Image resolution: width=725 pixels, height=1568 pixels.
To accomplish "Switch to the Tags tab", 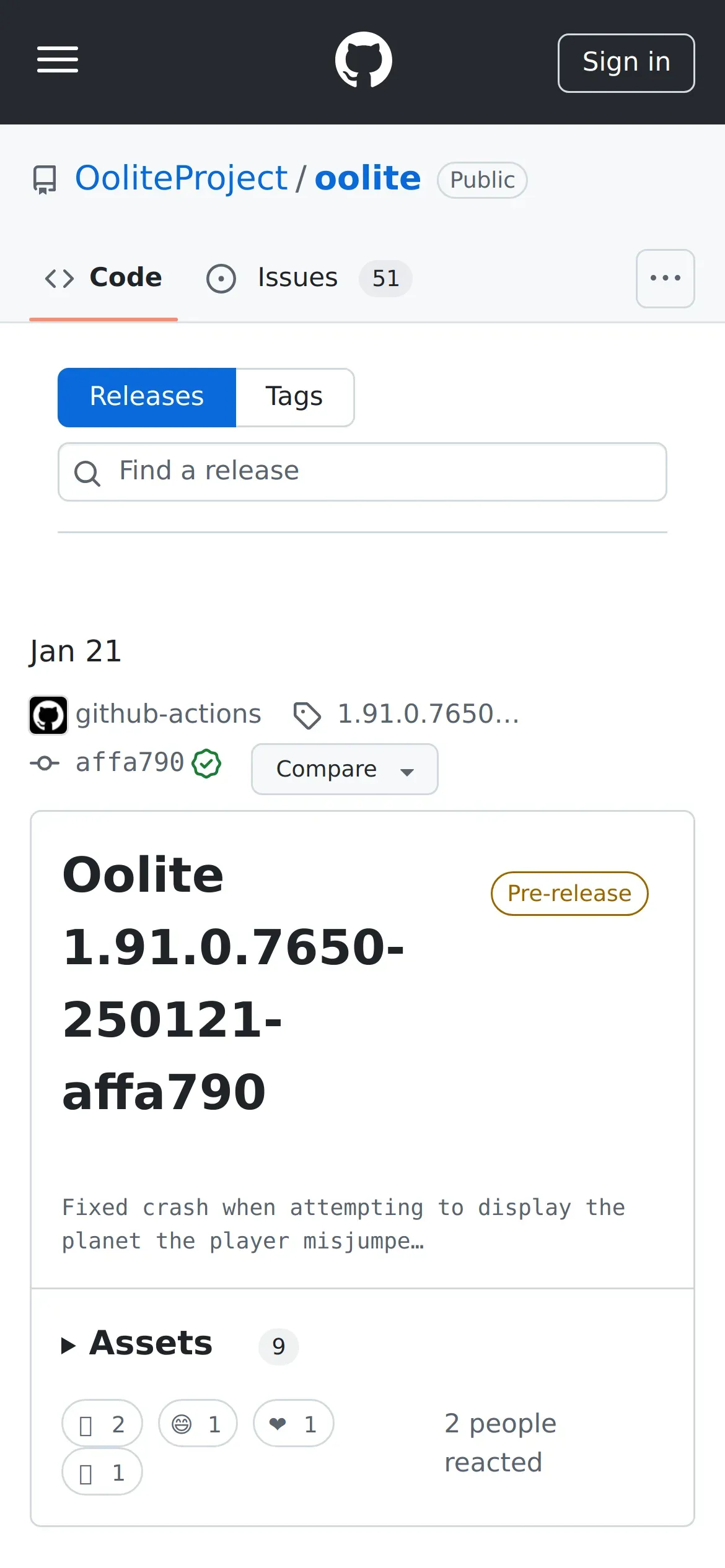I will 294,397.
